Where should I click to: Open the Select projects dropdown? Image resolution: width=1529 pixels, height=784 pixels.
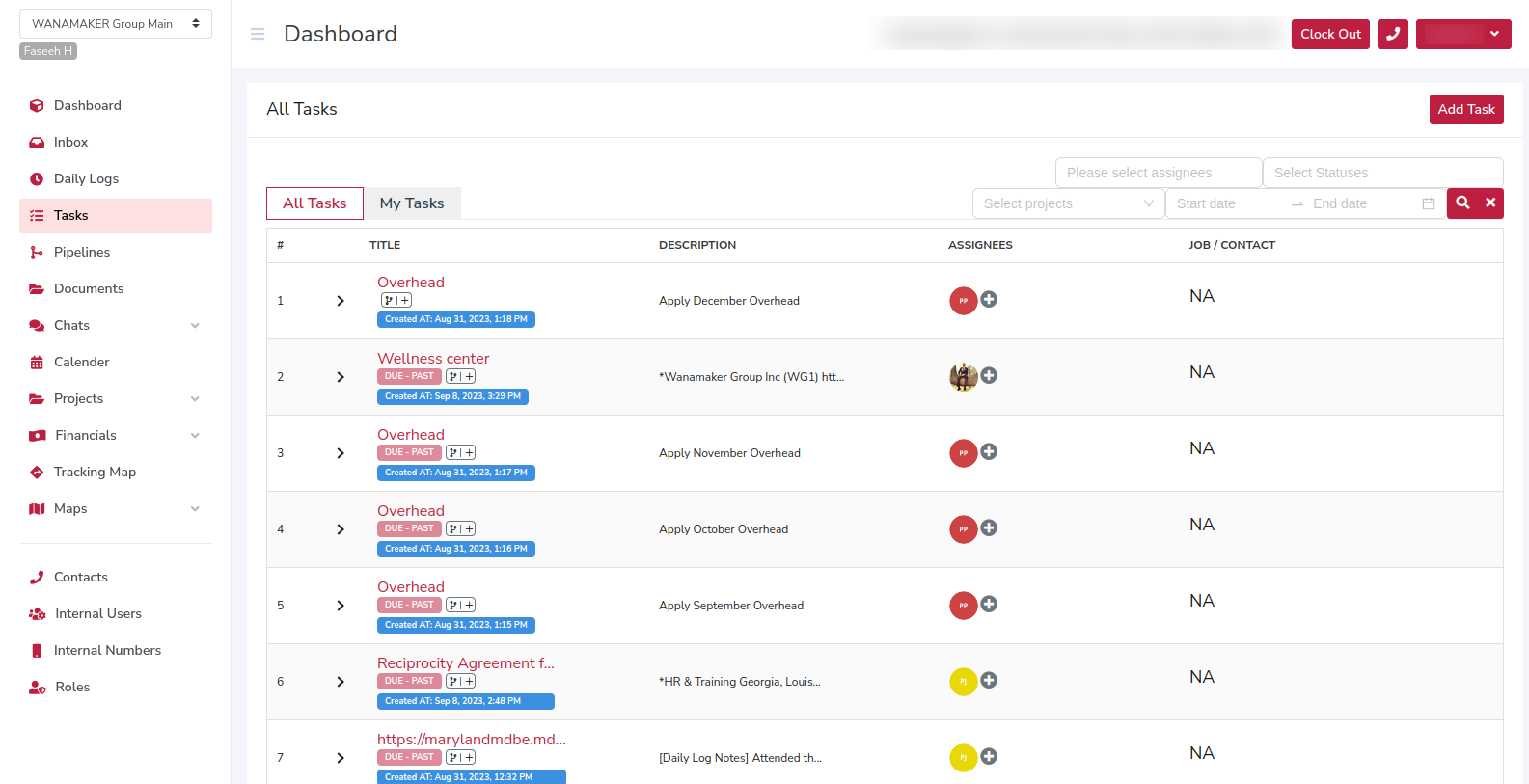pyautogui.click(x=1068, y=203)
